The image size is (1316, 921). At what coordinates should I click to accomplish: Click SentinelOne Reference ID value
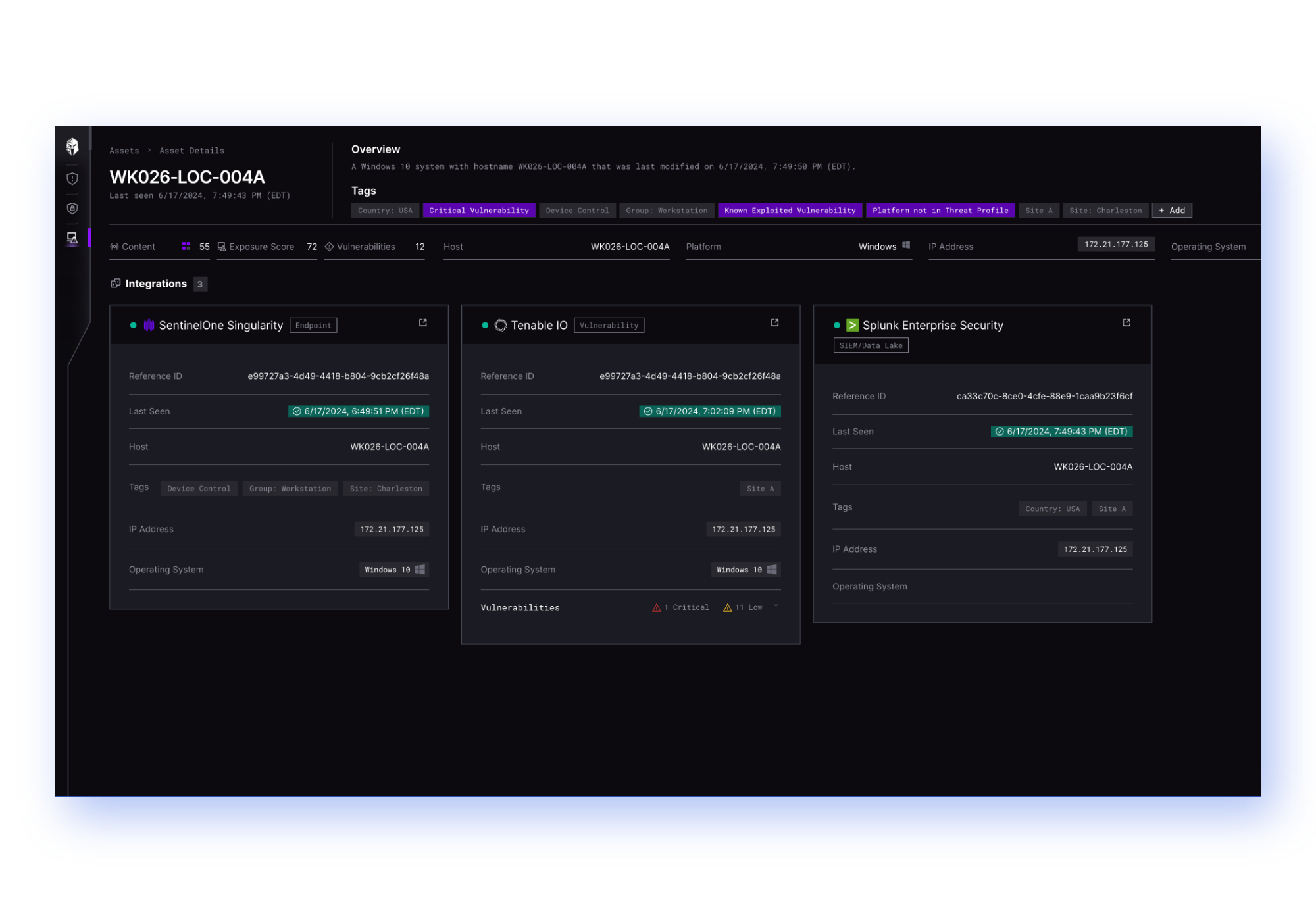[x=338, y=376]
